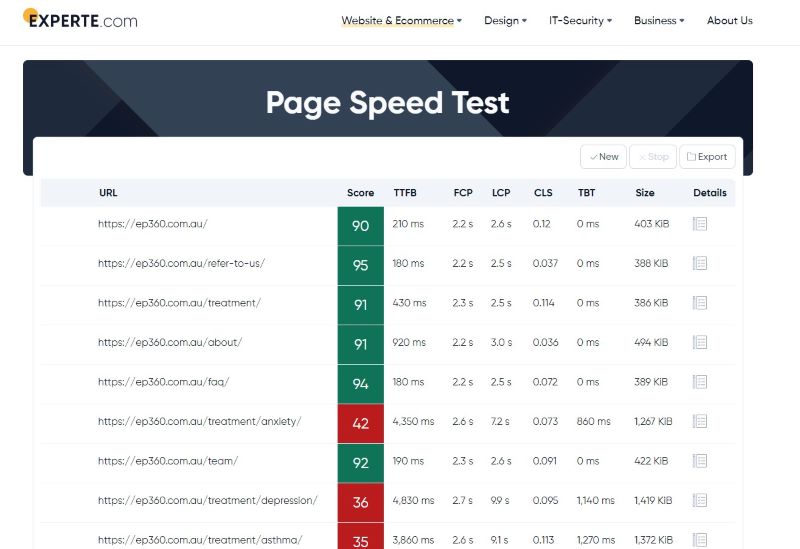Expand the Website & Ecommerce menu

(x=402, y=21)
